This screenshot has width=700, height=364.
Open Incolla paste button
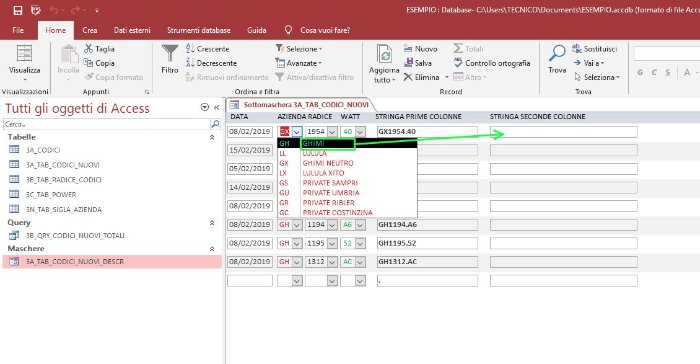(x=68, y=63)
